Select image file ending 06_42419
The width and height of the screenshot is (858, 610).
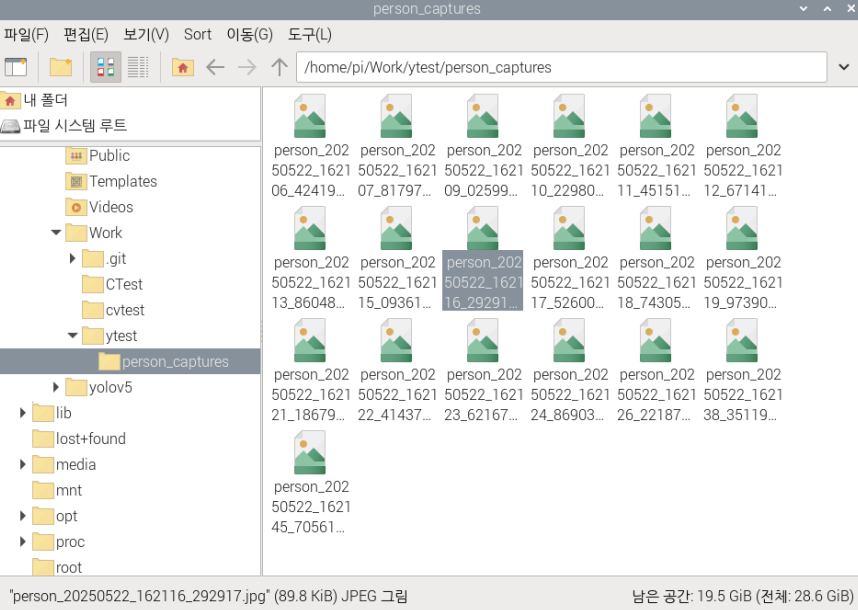(311, 146)
